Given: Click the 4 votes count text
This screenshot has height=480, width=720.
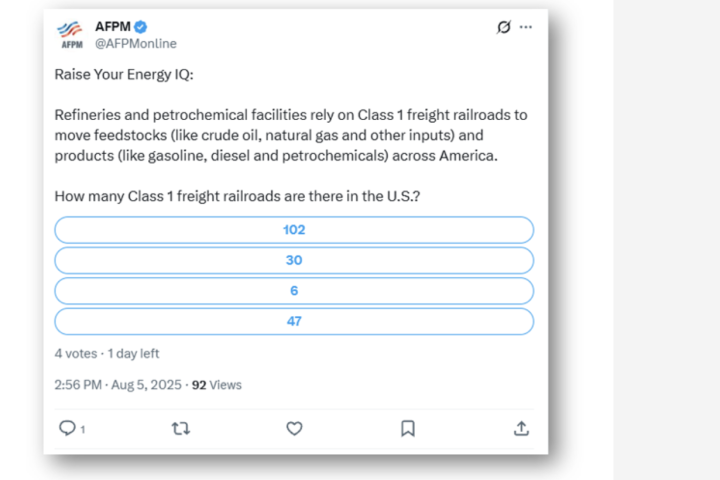Looking at the screenshot, I should click(76, 354).
